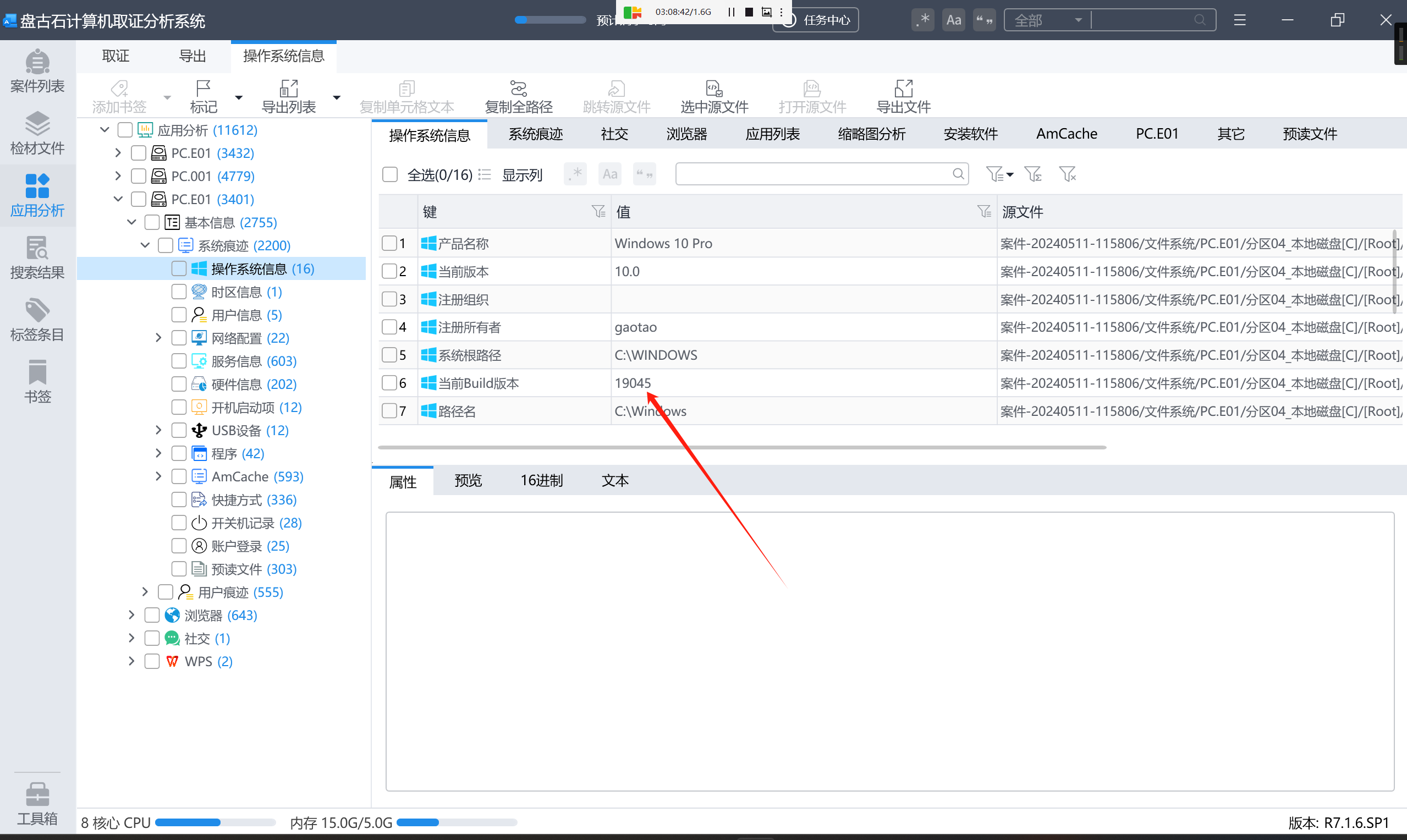The image size is (1407, 840).
Task: Tick the 时区信息 tree checkbox
Action: click(x=179, y=292)
